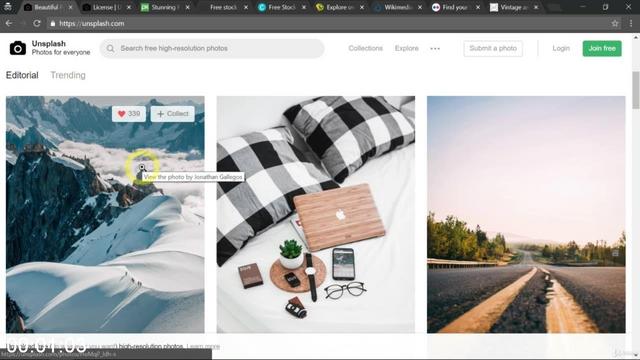The height and width of the screenshot is (360, 640).
Task: Close the Wikimedia tab
Action: click(420, 7)
